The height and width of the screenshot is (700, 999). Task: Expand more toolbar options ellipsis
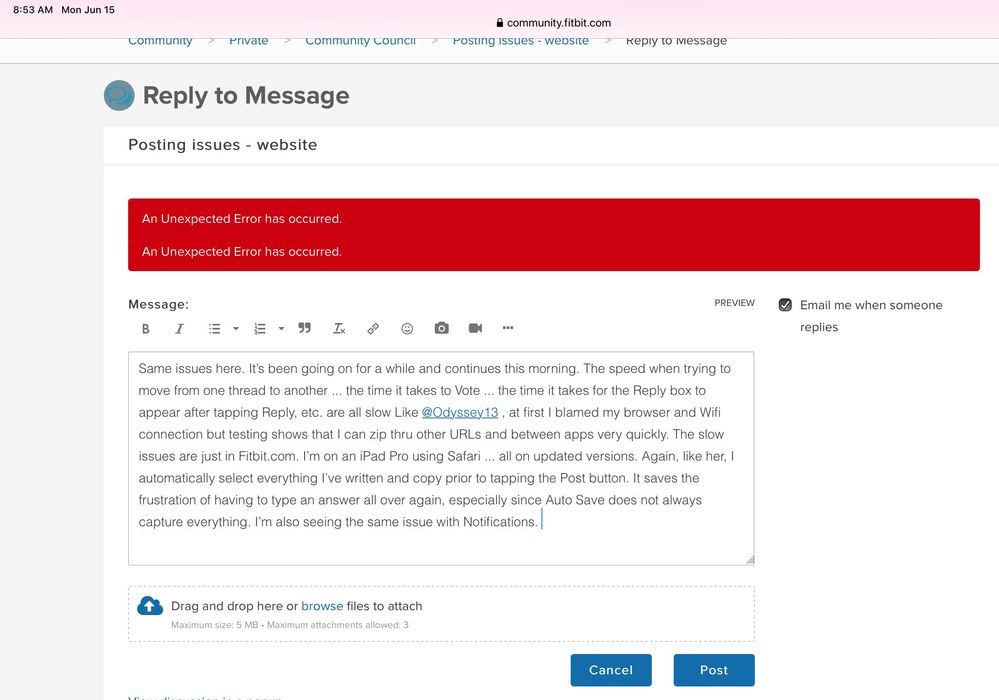click(508, 328)
